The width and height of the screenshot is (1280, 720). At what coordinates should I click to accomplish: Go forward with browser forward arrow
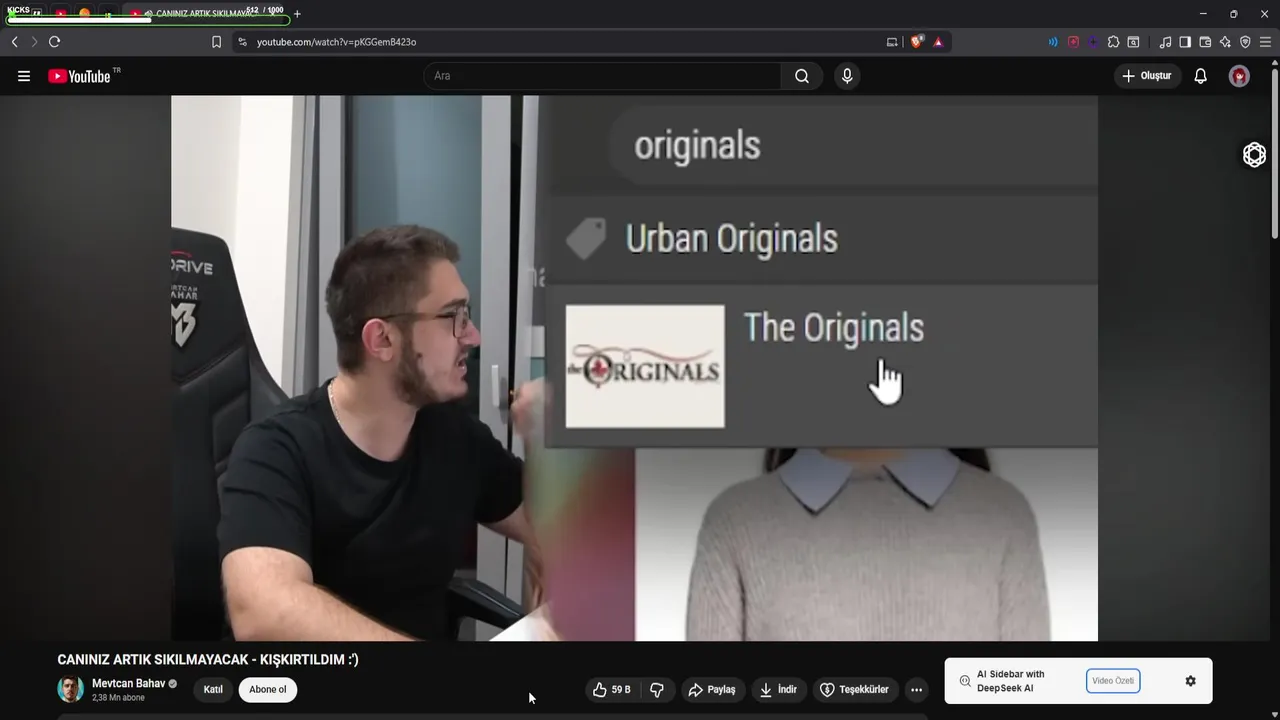[x=34, y=42]
